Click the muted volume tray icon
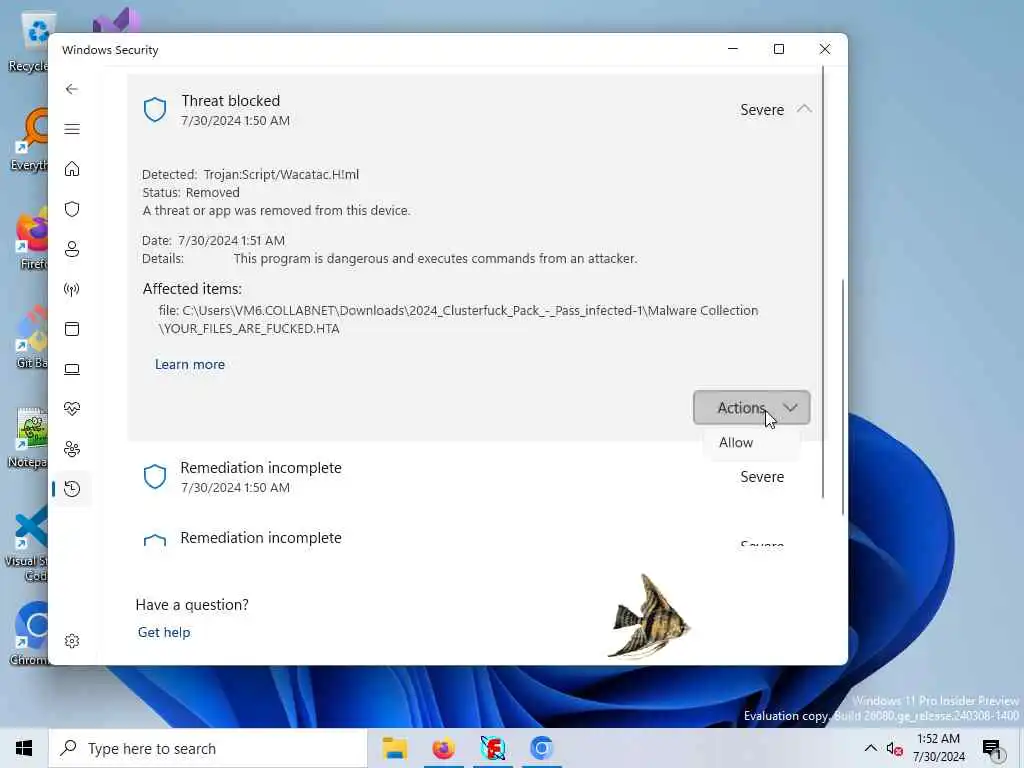Viewport: 1024px width, 768px height. [895, 748]
